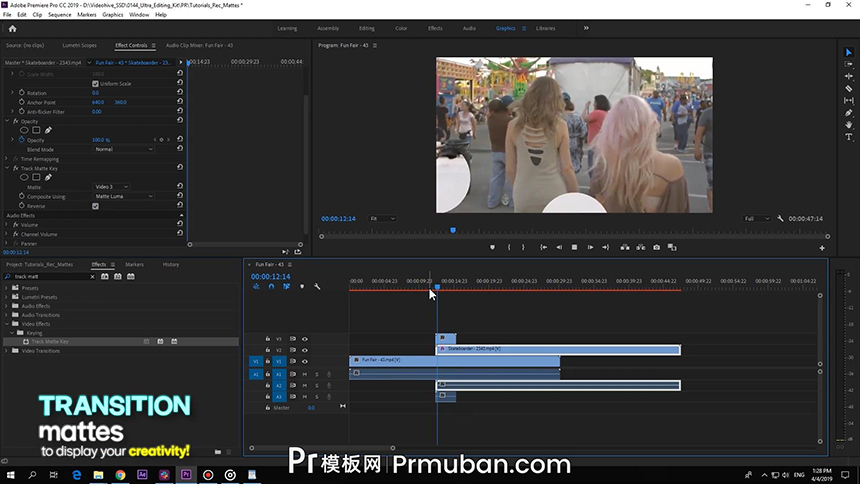Open the Button Editor plus icon

[x=822, y=248]
